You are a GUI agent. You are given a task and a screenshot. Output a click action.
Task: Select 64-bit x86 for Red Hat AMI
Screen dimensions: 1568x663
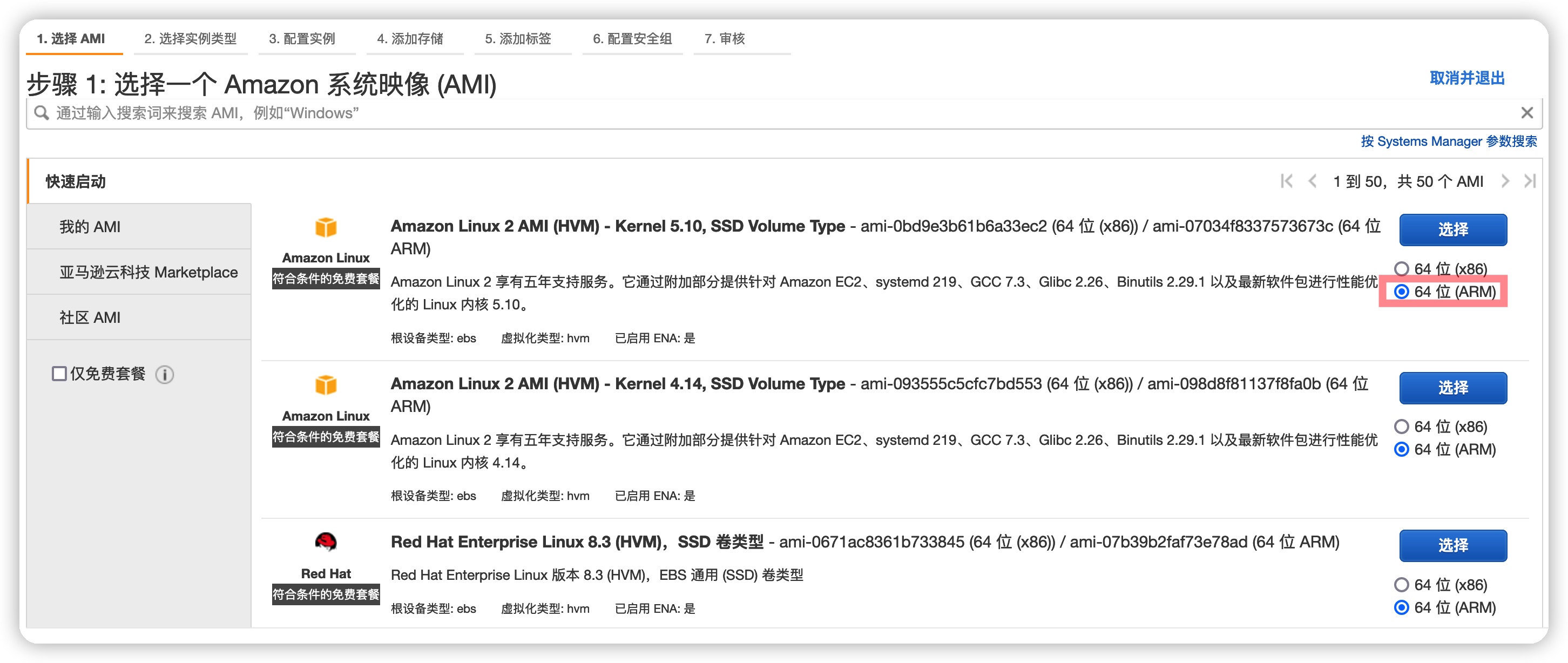pyautogui.click(x=1401, y=585)
